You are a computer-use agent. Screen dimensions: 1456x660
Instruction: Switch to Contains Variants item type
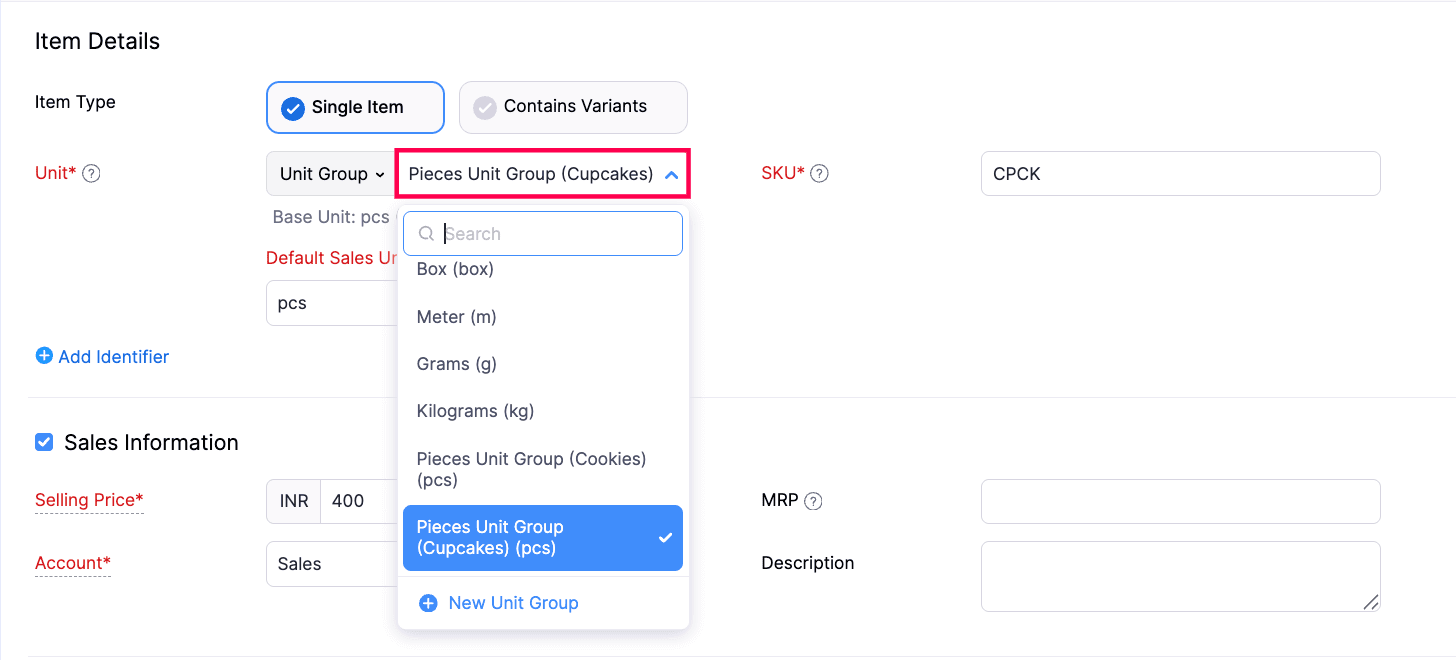coord(572,107)
